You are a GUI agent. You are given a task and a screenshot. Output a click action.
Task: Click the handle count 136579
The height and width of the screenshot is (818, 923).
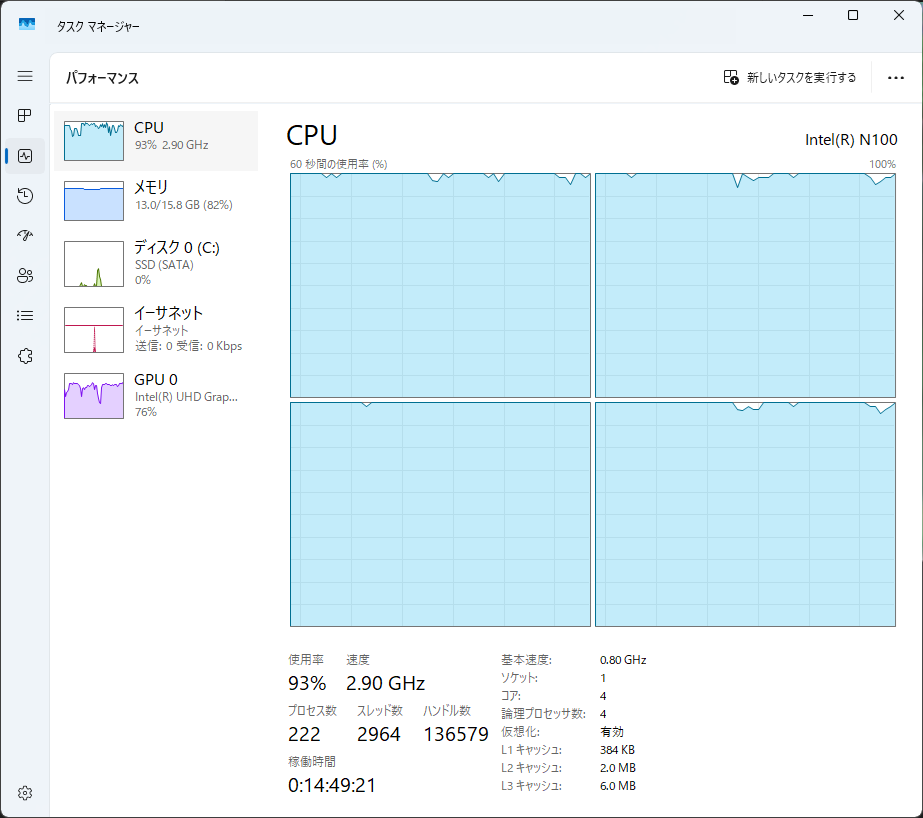click(x=456, y=734)
